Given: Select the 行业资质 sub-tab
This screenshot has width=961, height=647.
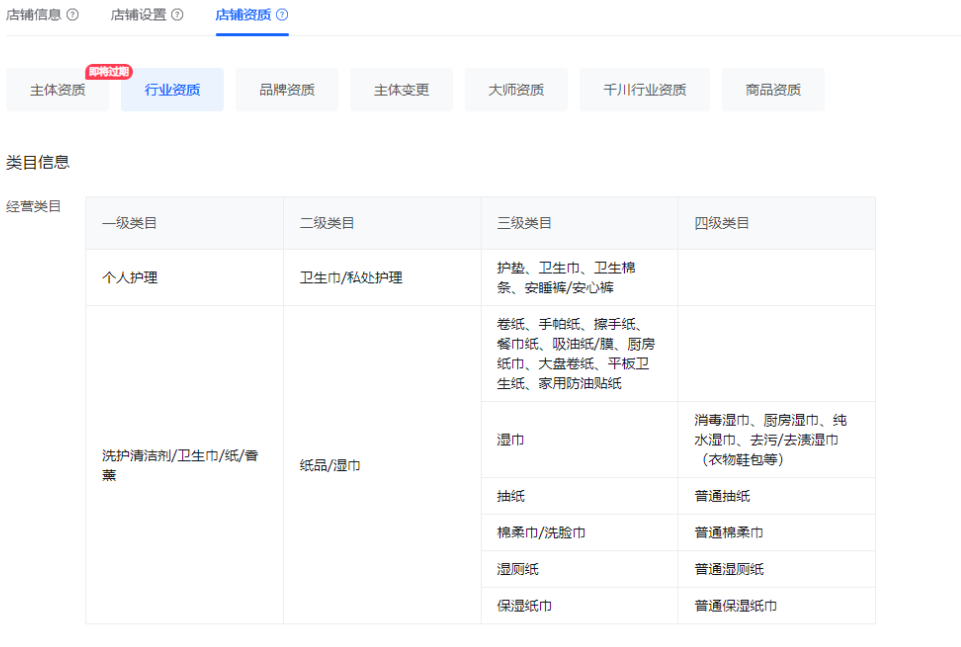Looking at the screenshot, I should click(x=172, y=90).
